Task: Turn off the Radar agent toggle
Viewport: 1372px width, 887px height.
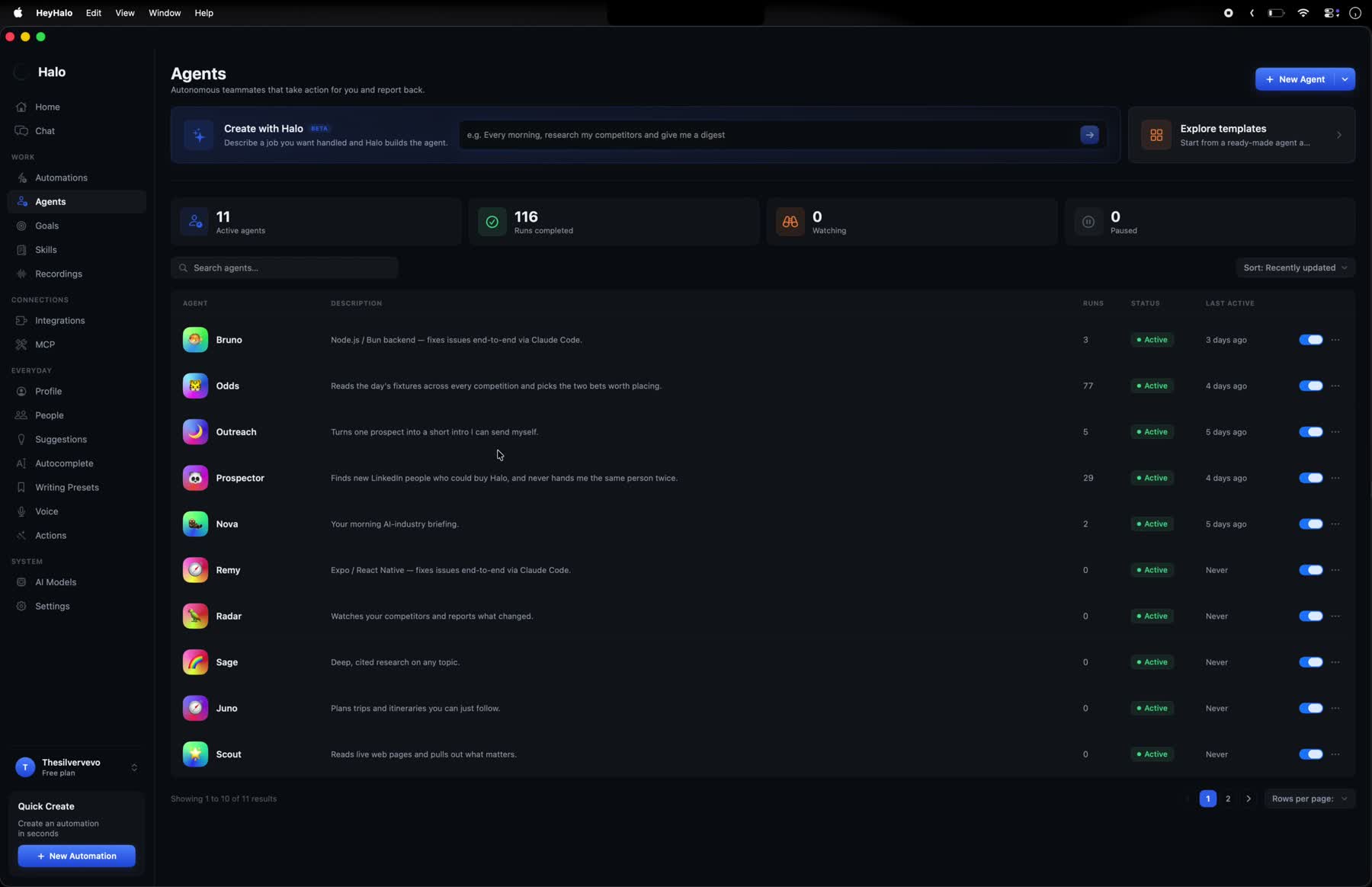Action: pos(1311,616)
